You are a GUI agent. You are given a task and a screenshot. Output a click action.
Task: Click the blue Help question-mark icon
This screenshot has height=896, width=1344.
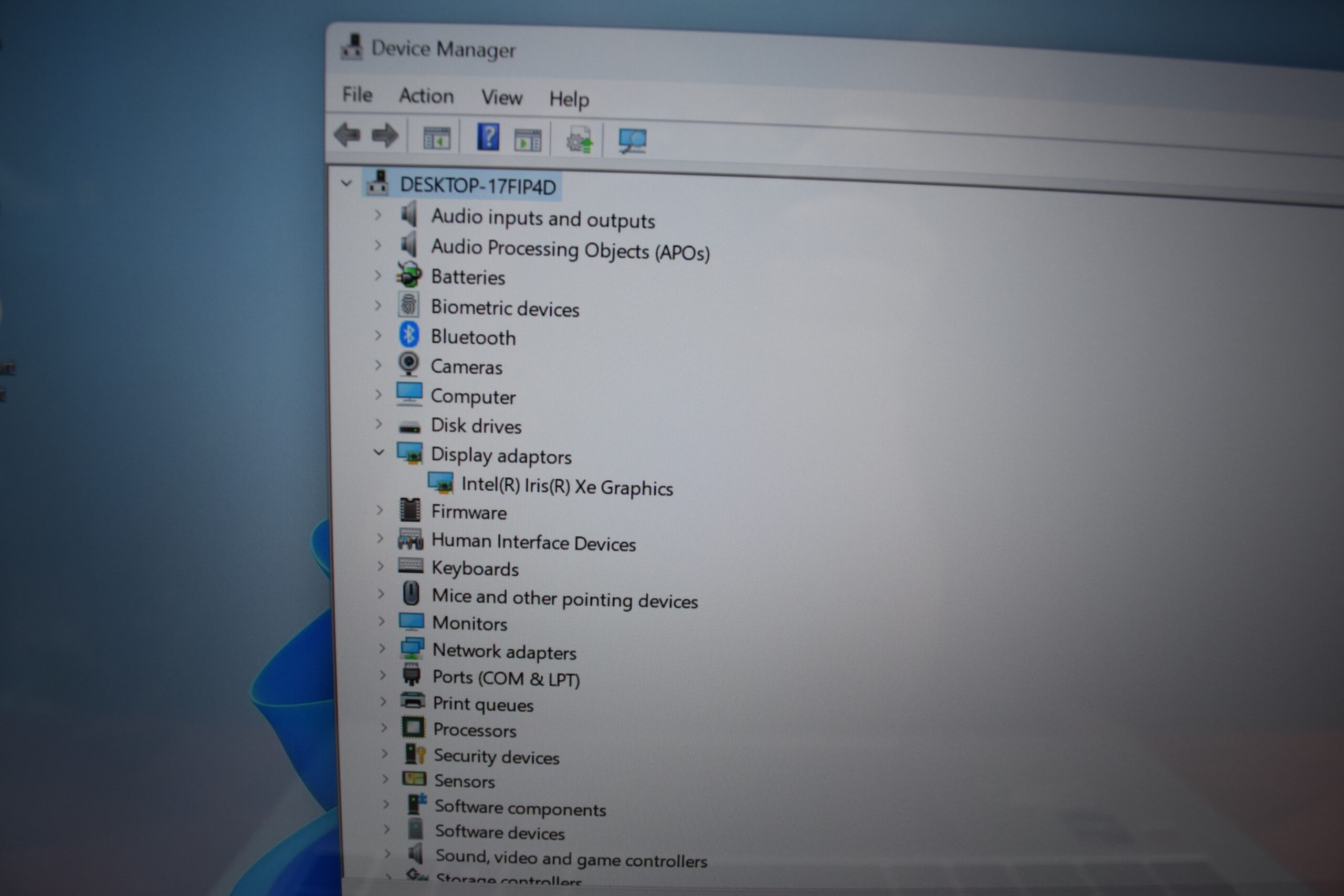[x=488, y=137]
